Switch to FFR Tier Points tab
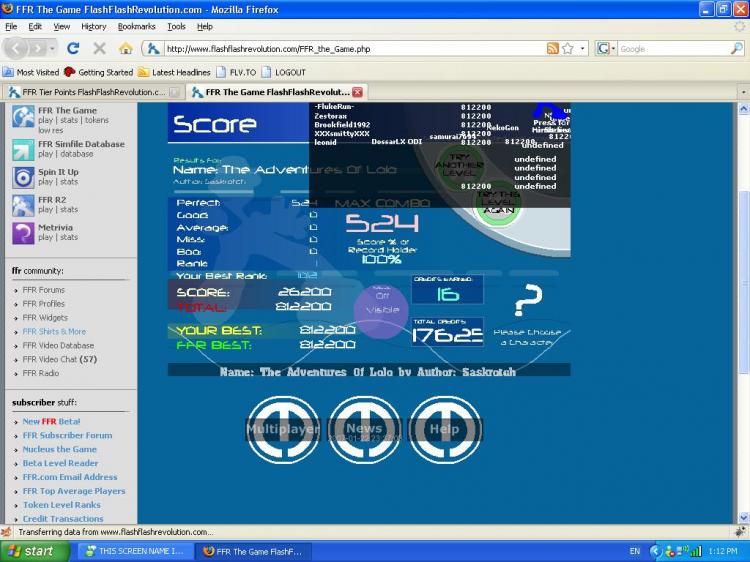 coord(93,92)
